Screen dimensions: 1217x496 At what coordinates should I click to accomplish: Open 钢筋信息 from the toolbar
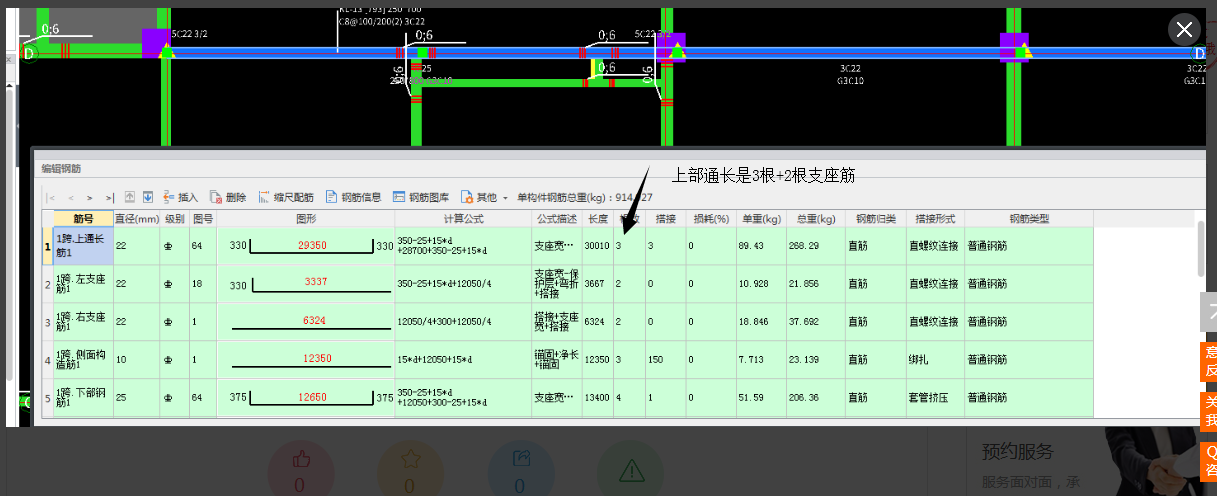click(353, 197)
